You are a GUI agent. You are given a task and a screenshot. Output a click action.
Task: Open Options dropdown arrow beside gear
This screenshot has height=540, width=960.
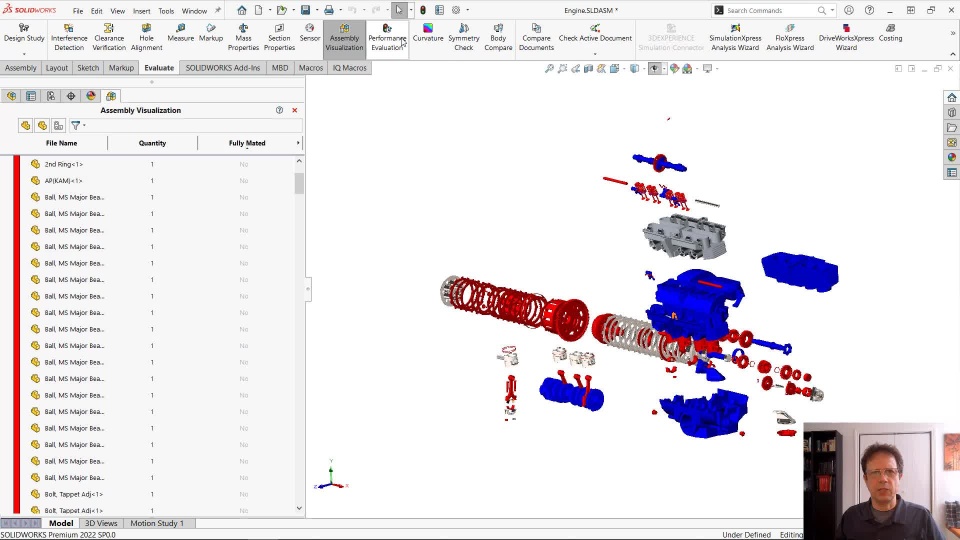click(468, 10)
